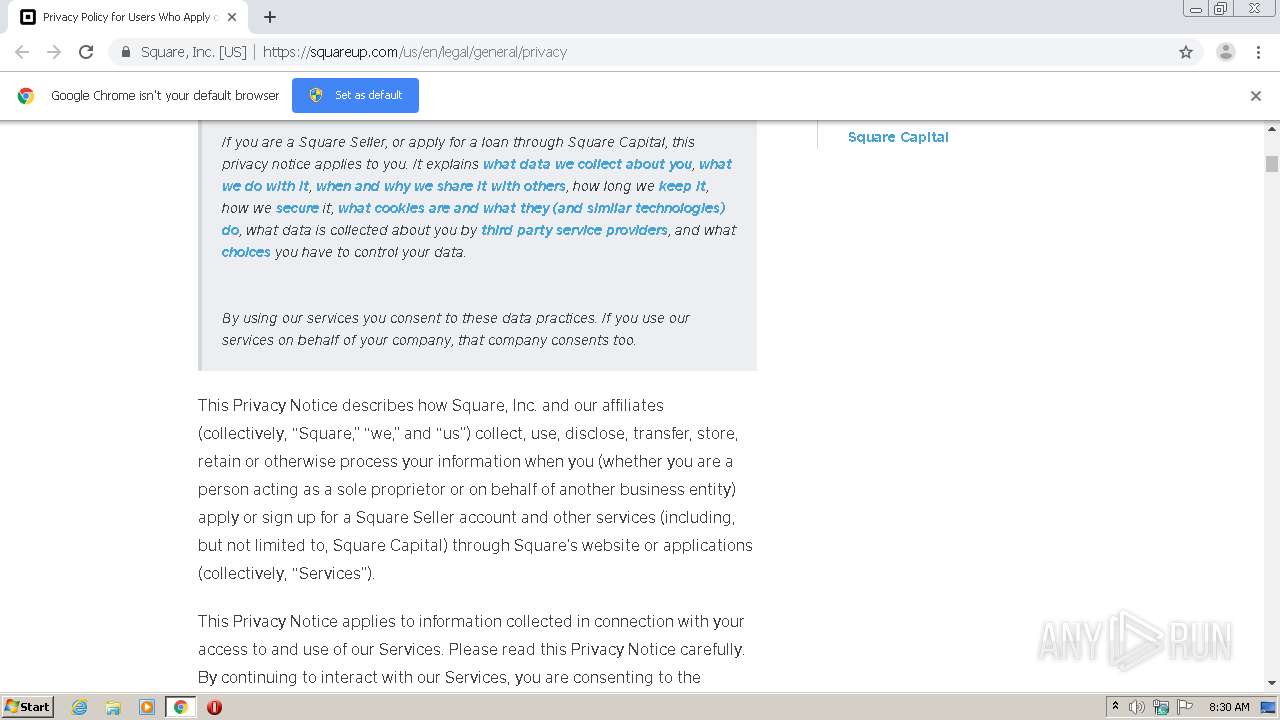Screen dimensions: 1280x720
Task: Open the 'when and why we share it with others' link
Action: tap(441, 186)
